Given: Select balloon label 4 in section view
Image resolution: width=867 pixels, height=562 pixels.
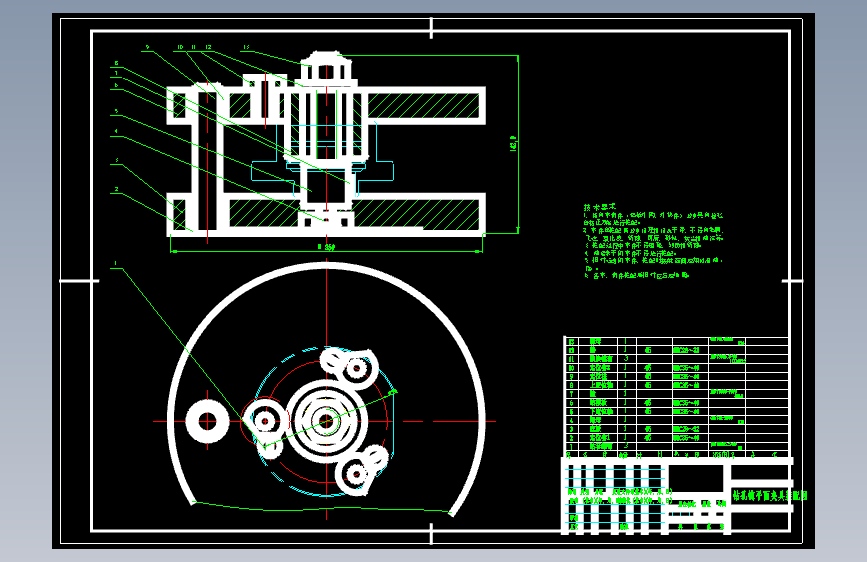Looking at the screenshot, I should (x=117, y=132).
